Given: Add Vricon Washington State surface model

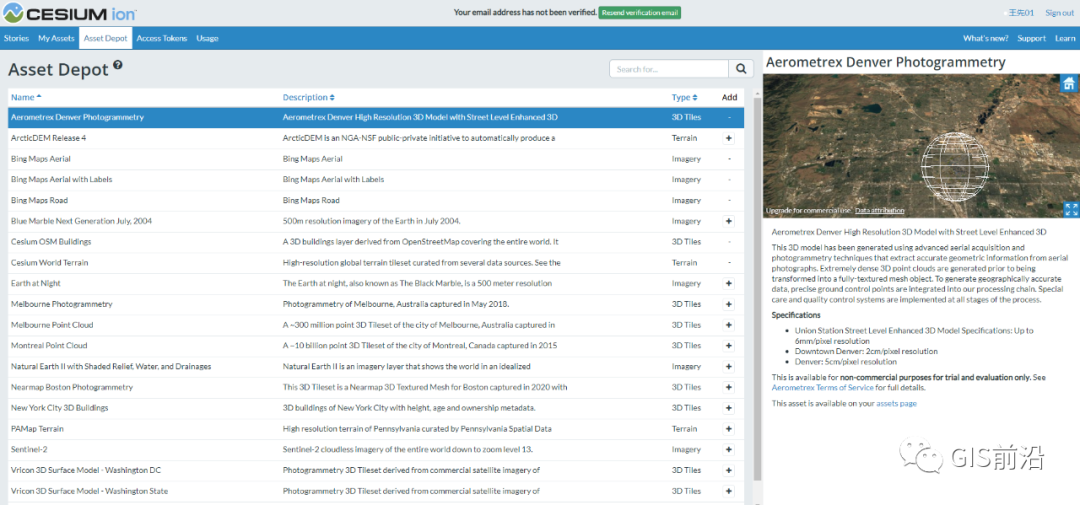Looking at the screenshot, I should coord(729,491).
